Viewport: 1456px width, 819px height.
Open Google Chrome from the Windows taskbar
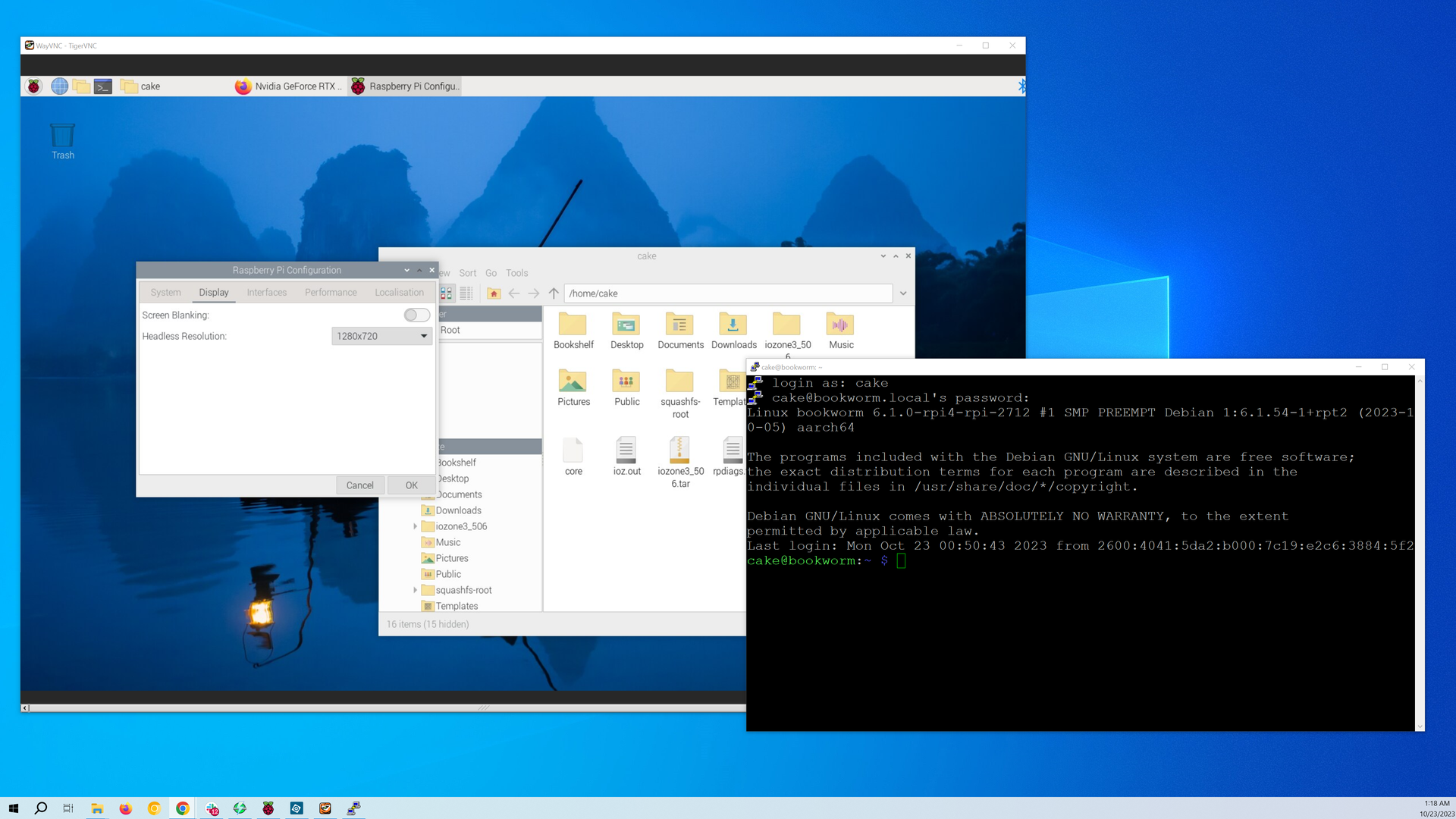point(183,808)
